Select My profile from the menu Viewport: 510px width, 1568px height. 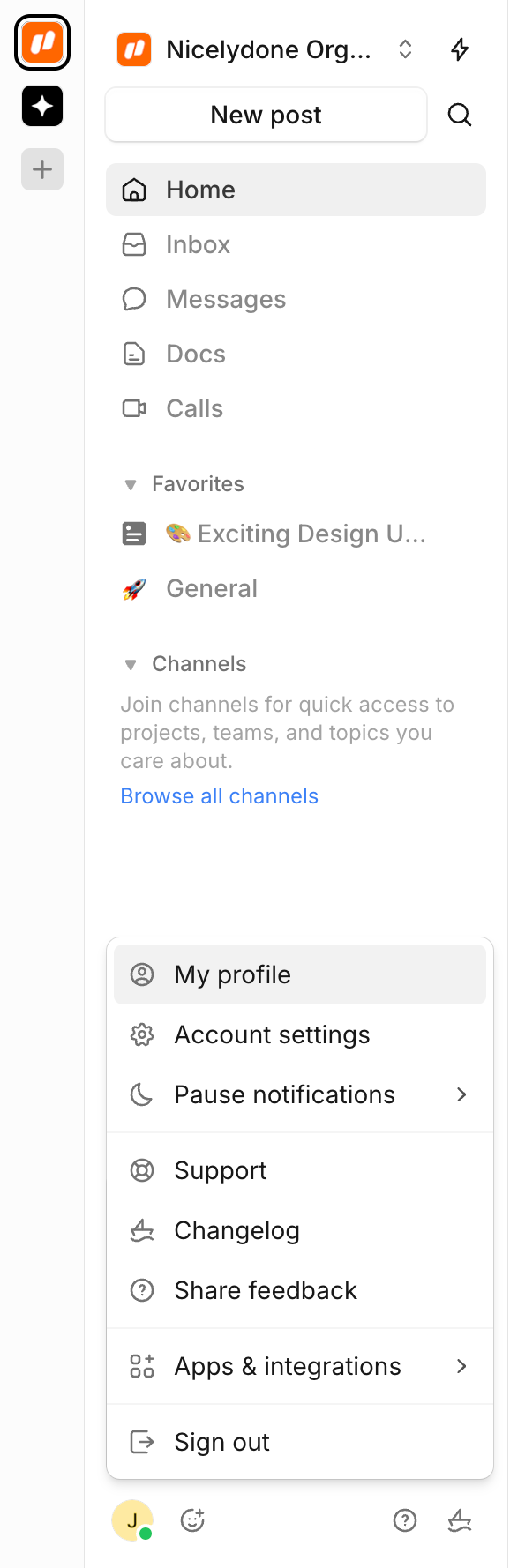232,974
